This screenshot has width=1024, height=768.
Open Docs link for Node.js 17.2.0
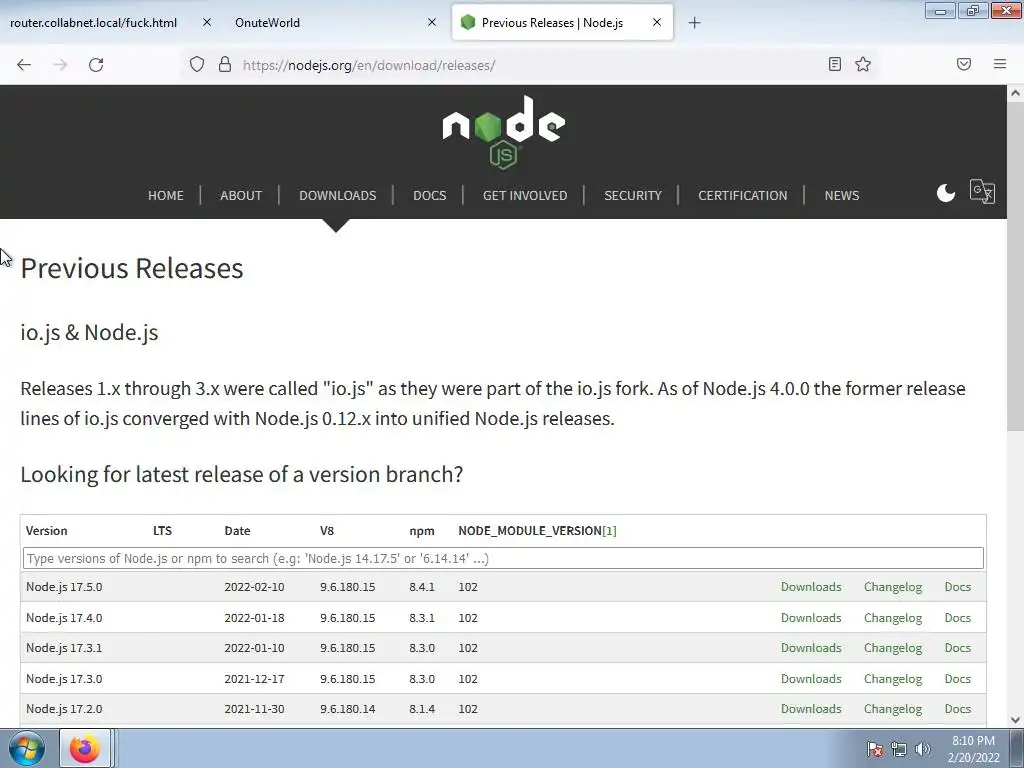coord(957,709)
